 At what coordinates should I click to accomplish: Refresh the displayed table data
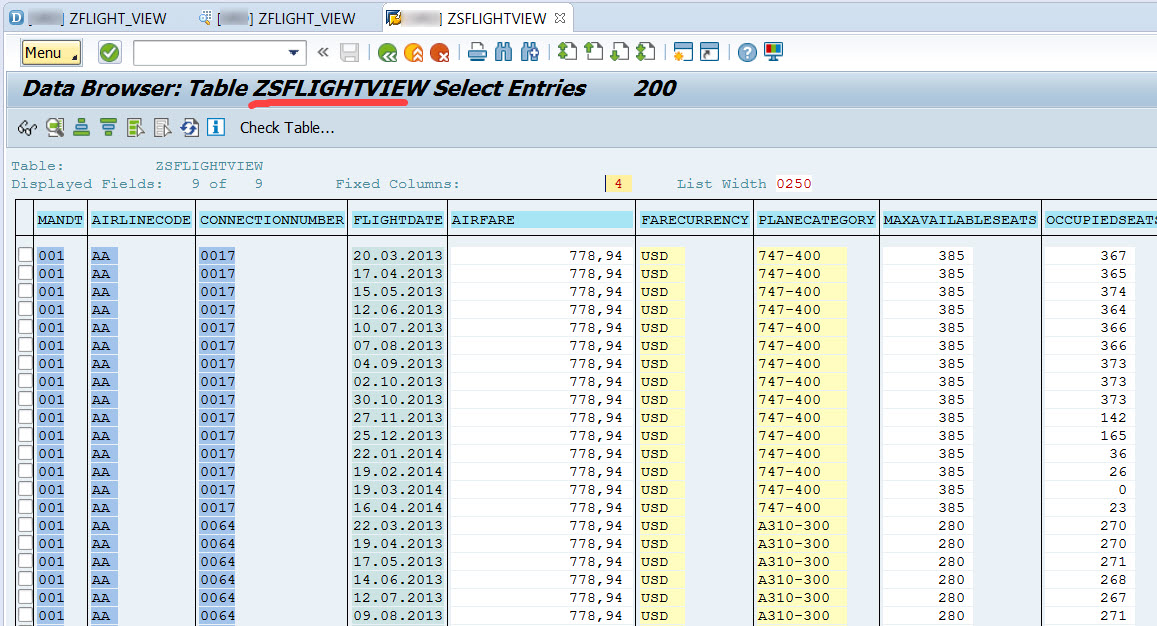coord(190,127)
